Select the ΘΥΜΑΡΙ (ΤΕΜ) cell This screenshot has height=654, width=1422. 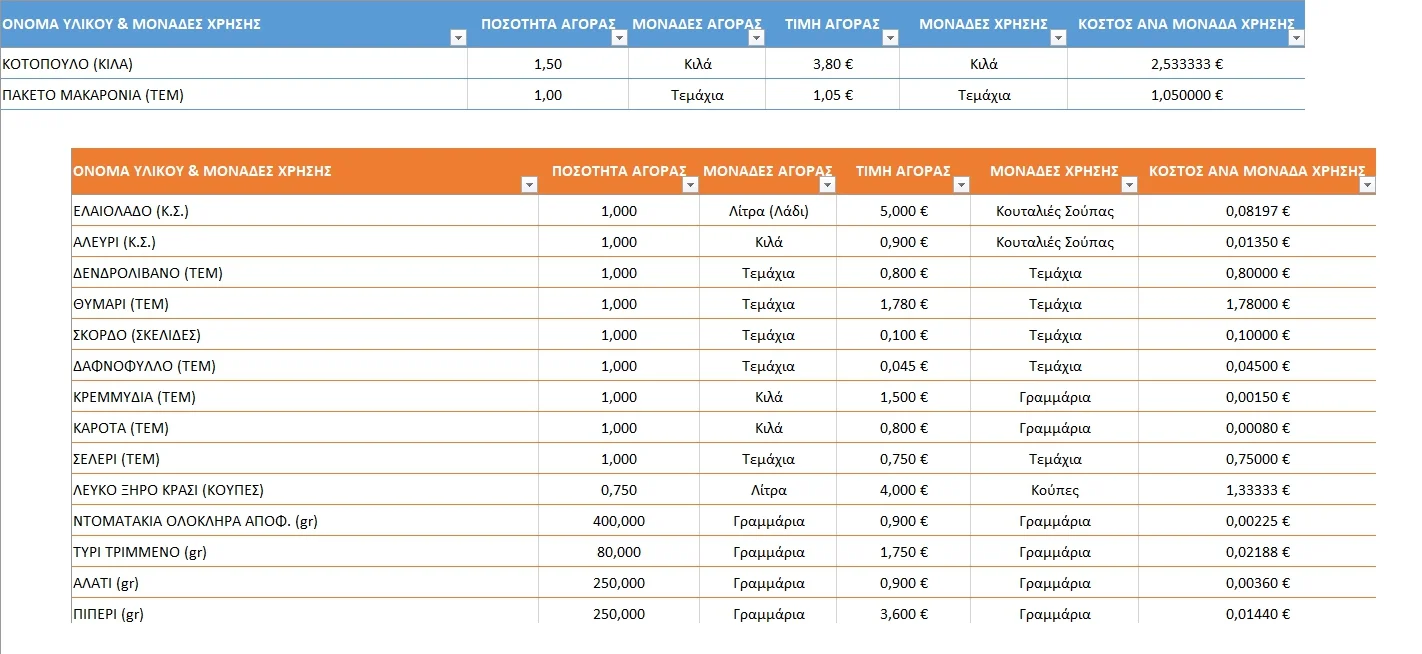[305, 304]
